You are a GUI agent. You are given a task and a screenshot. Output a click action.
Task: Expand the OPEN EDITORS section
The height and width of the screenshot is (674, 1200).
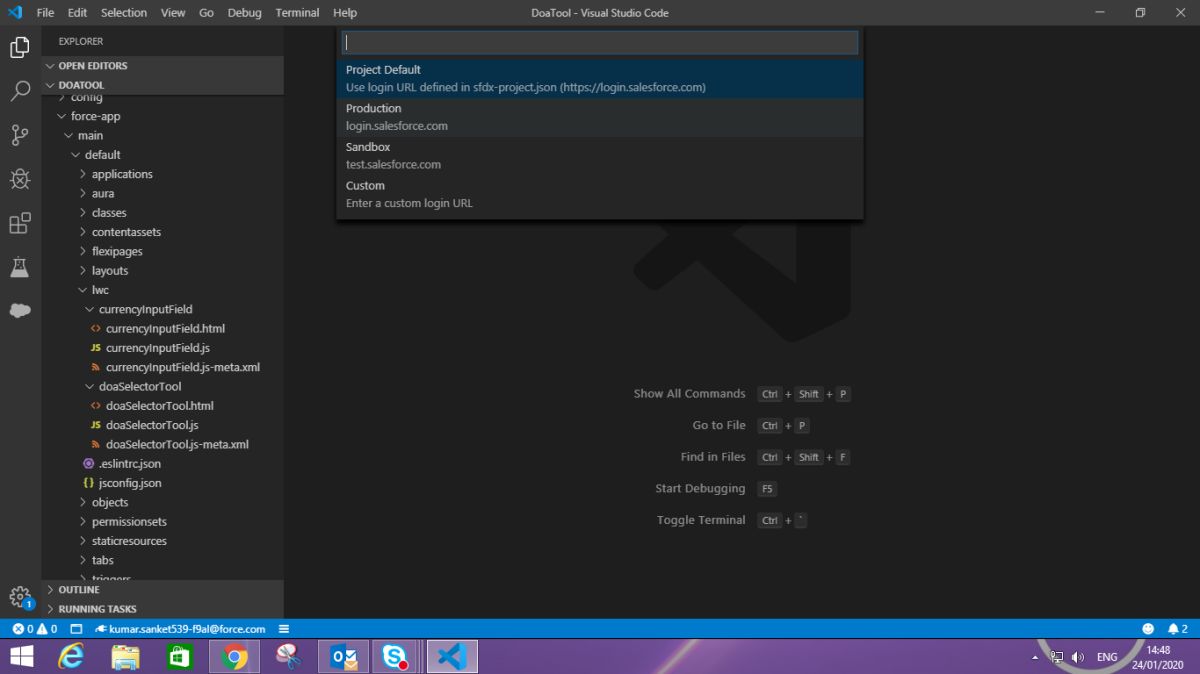click(162, 66)
